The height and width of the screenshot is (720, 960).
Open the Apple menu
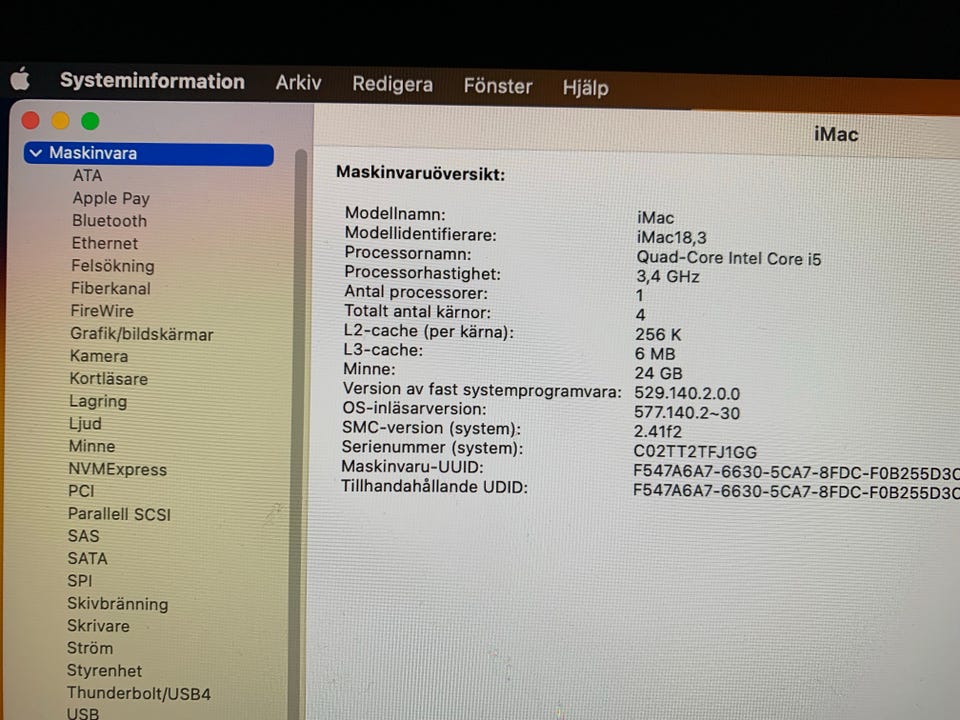[20, 79]
